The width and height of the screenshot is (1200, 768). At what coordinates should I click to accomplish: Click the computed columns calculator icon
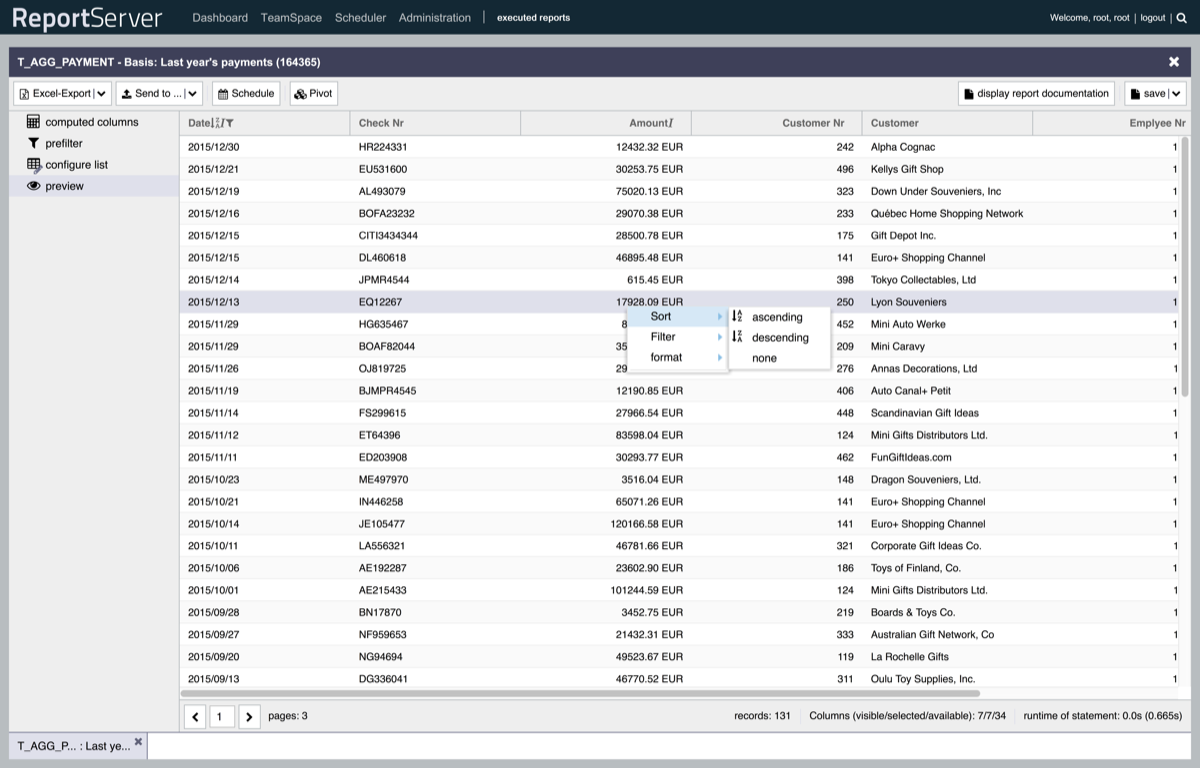coord(34,122)
